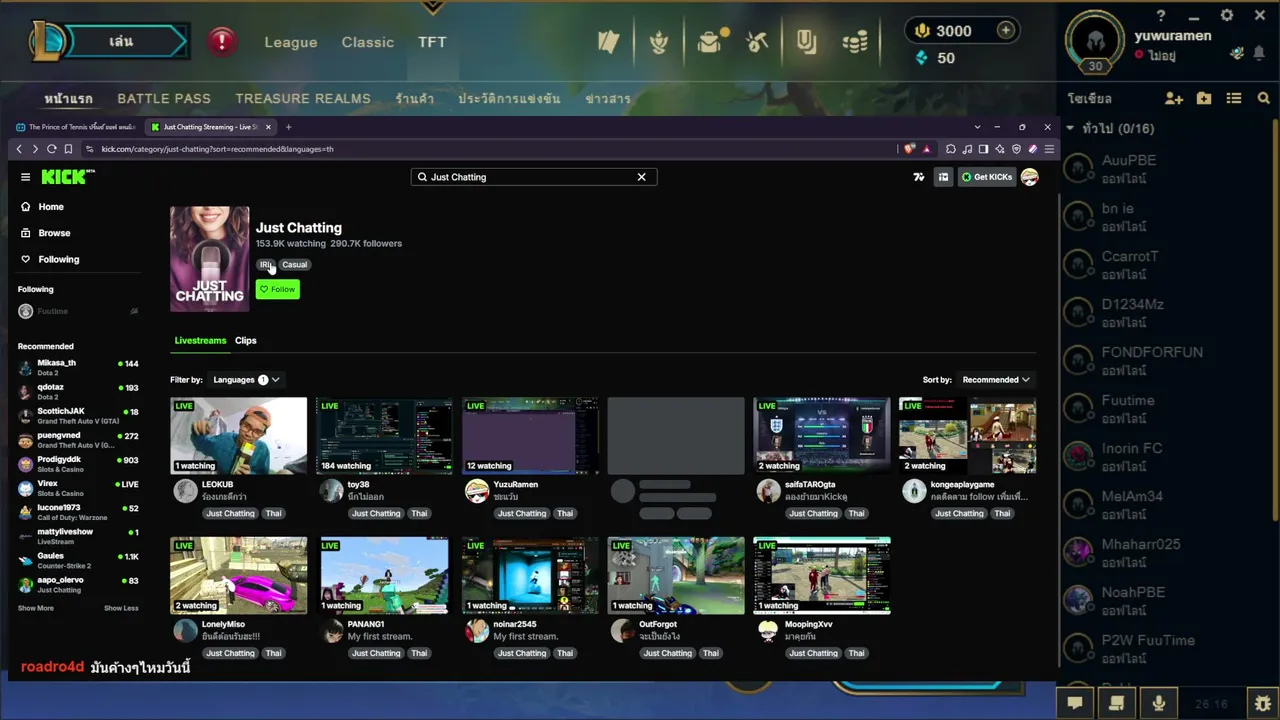Viewport: 1280px width, 720px height.
Task: Open the Brave Shields icon
Action: (909, 149)
